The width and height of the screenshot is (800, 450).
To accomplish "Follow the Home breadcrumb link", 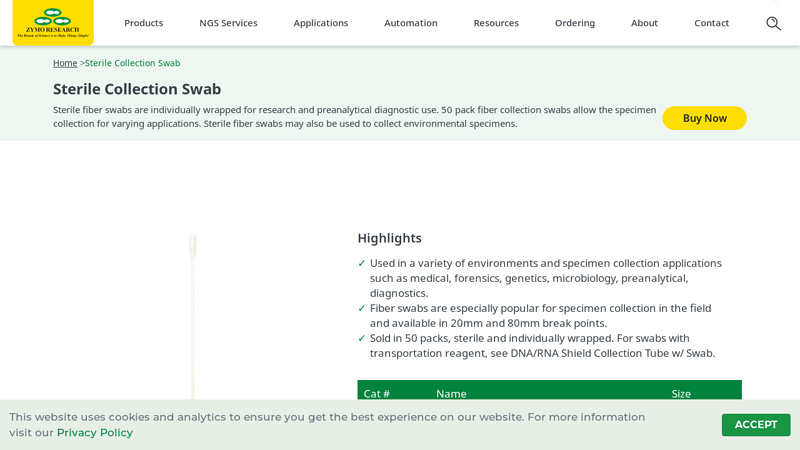I will point(65,63).
